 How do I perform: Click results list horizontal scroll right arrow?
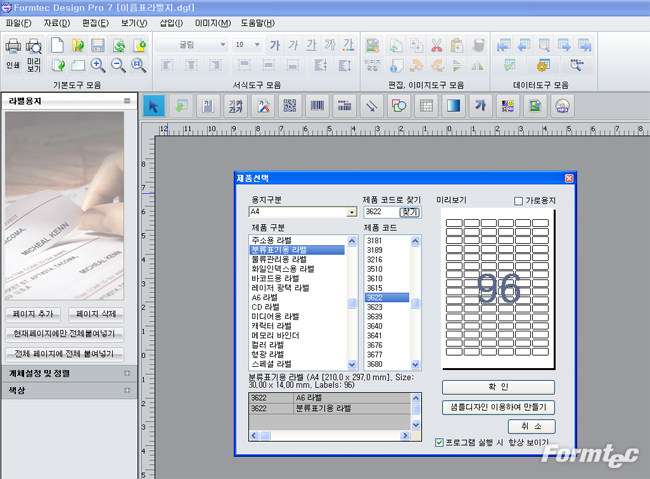[405, 435]
